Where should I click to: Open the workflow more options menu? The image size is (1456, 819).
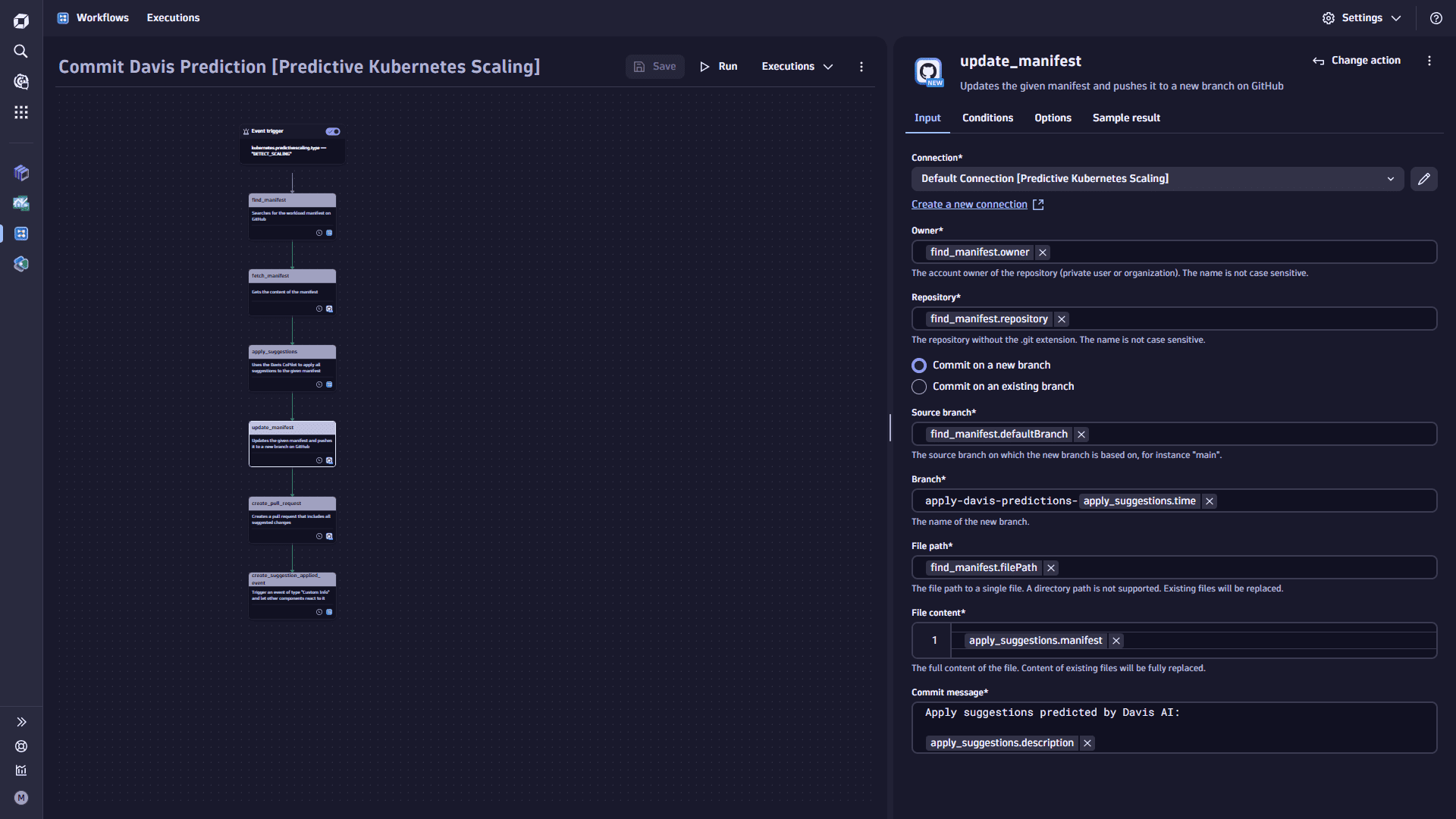pos(861,67)
